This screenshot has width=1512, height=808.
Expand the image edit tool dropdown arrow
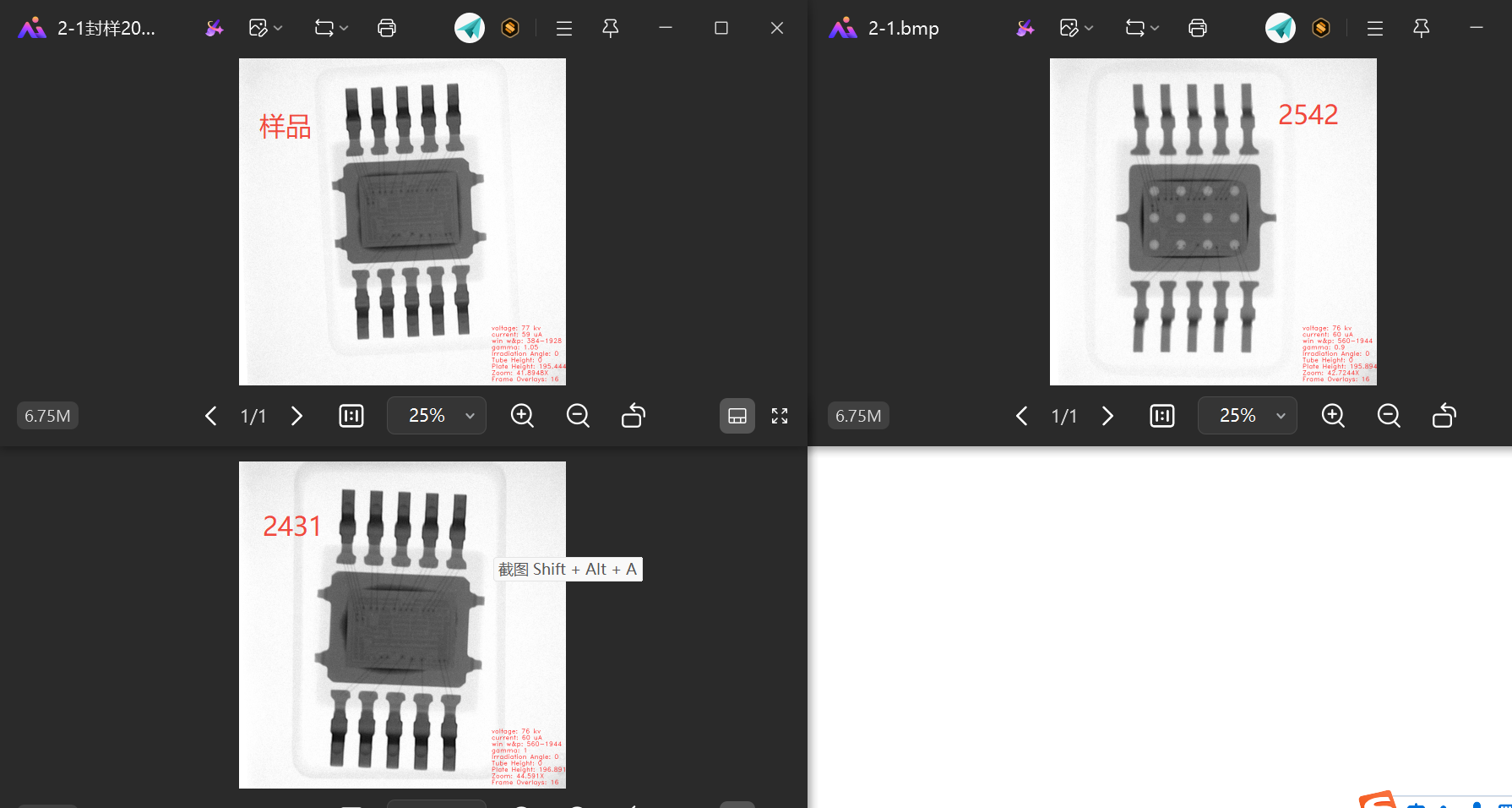[278, 27]
